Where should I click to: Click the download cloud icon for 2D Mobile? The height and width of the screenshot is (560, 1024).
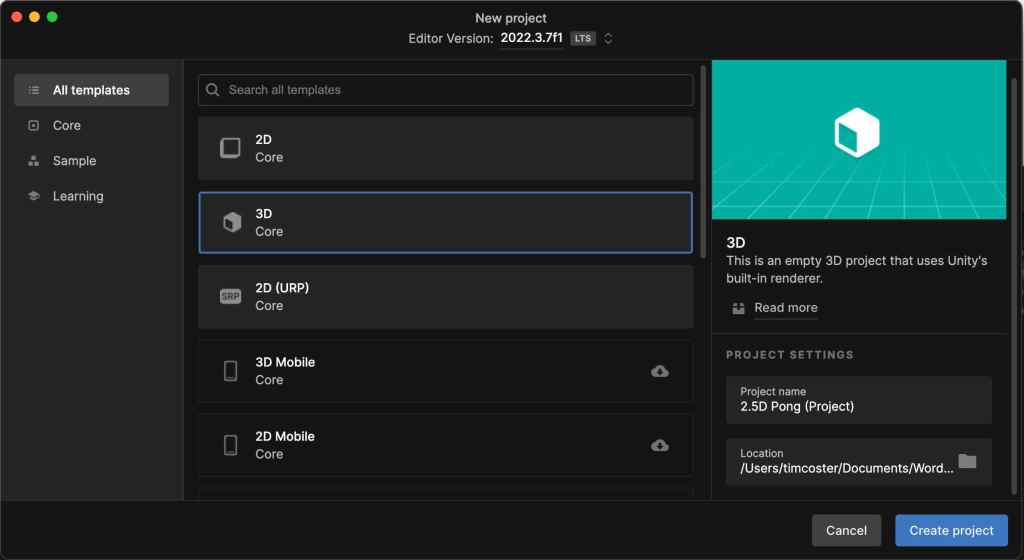660,445
